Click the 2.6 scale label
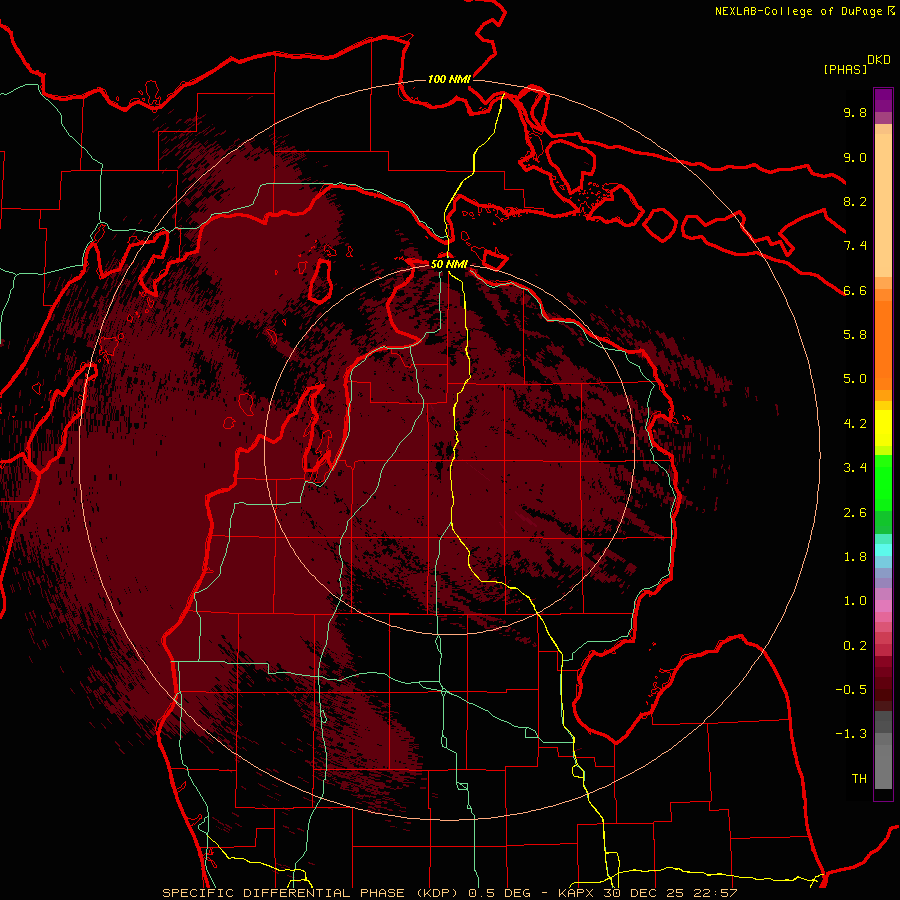This screenshot has height=900, width=900. click(x=855, y=513)
